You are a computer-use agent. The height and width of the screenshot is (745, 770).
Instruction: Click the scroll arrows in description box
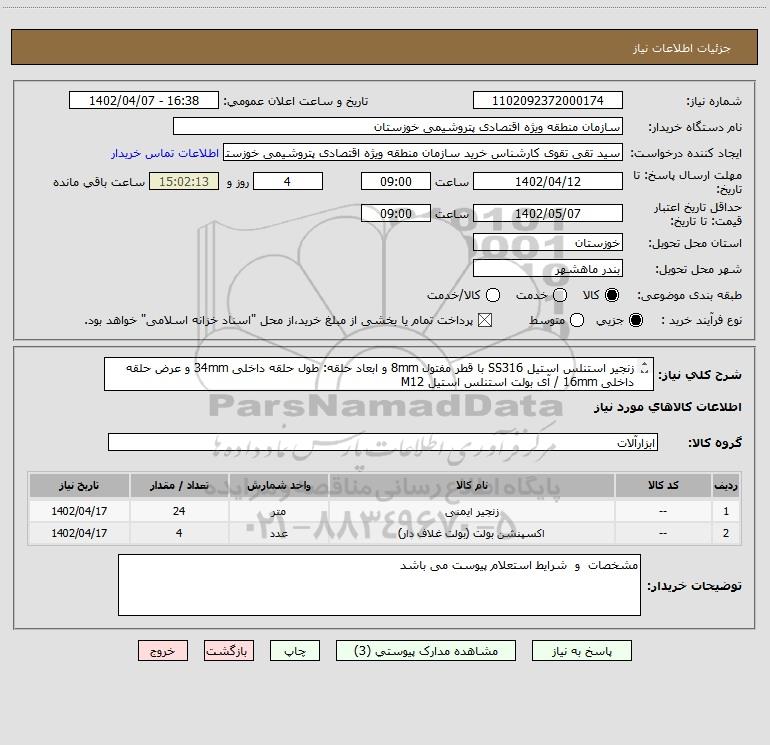pos(645,367)
